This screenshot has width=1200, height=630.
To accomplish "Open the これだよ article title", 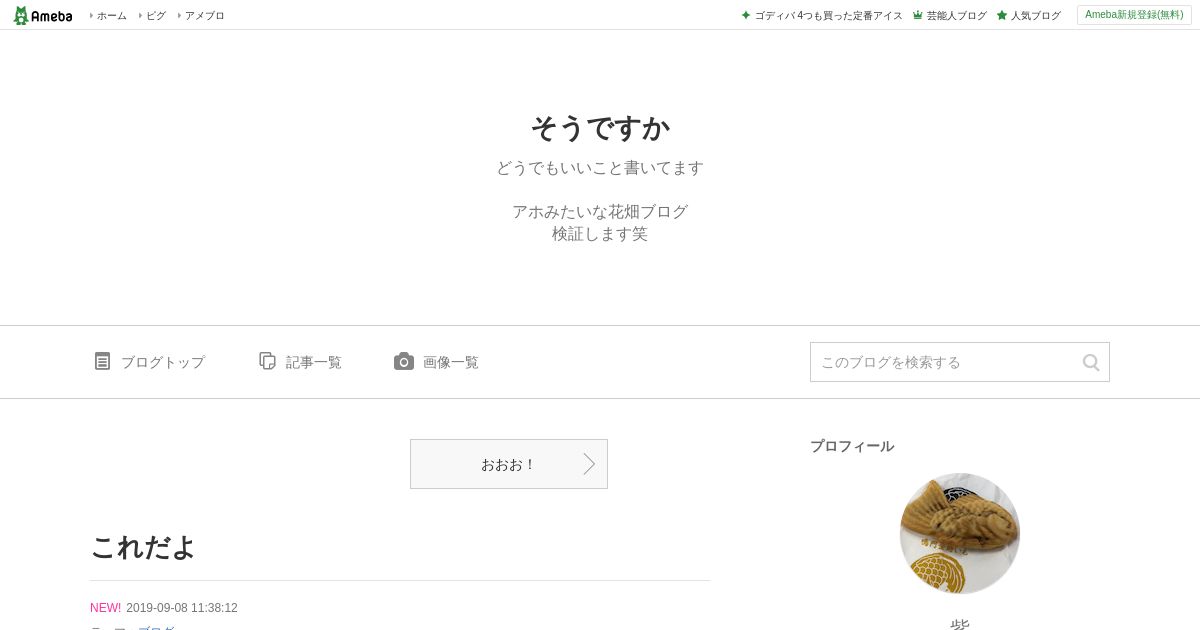I will 143,547.
